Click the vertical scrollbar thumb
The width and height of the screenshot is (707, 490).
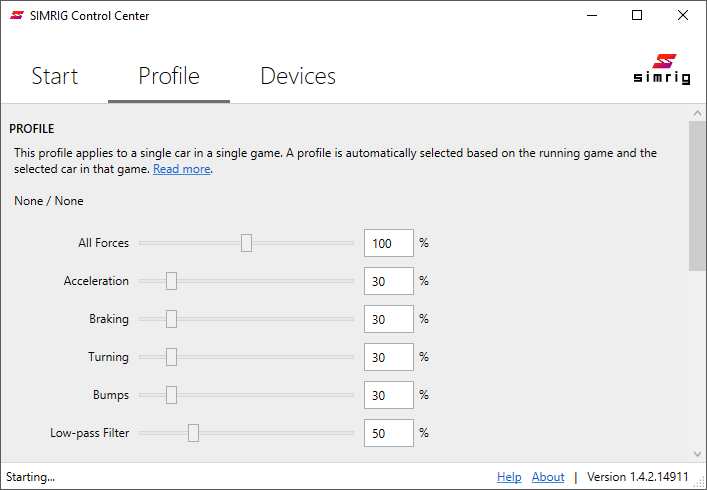tap(698, 196)
